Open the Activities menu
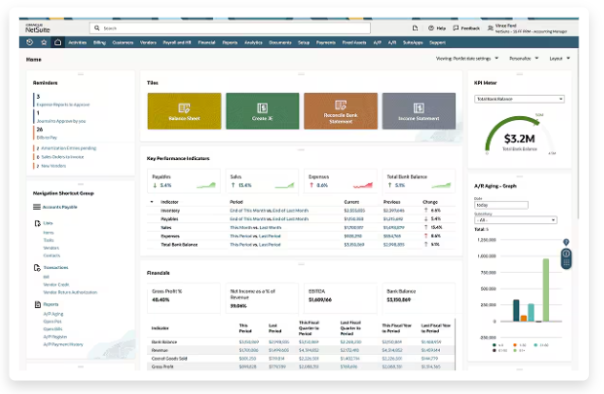The height and width of the screenshot is (394, 604). [77, 42]
